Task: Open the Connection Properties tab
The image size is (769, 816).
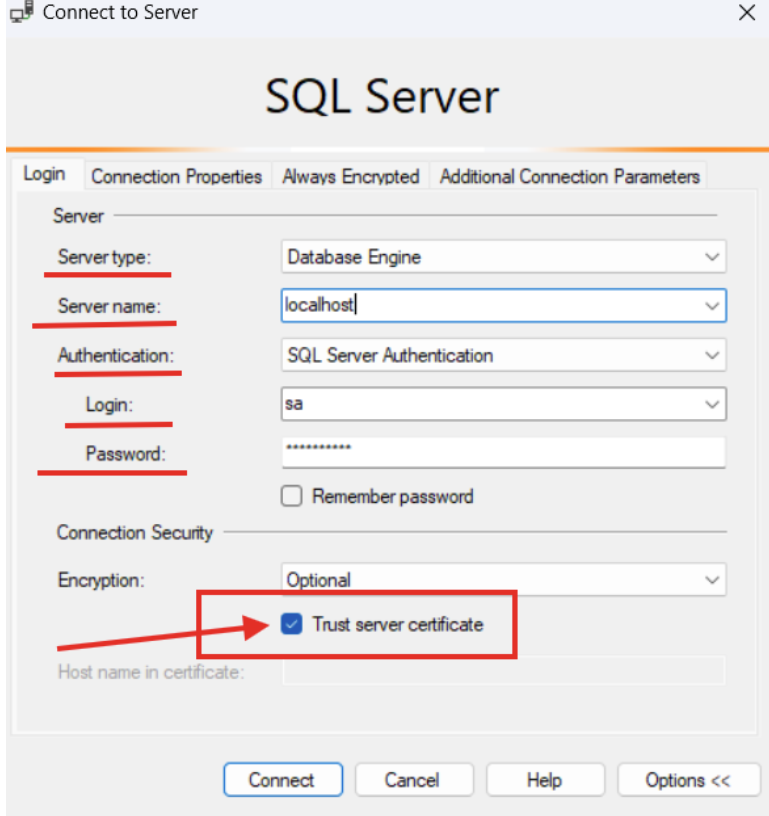Action: tap(176, 176)
